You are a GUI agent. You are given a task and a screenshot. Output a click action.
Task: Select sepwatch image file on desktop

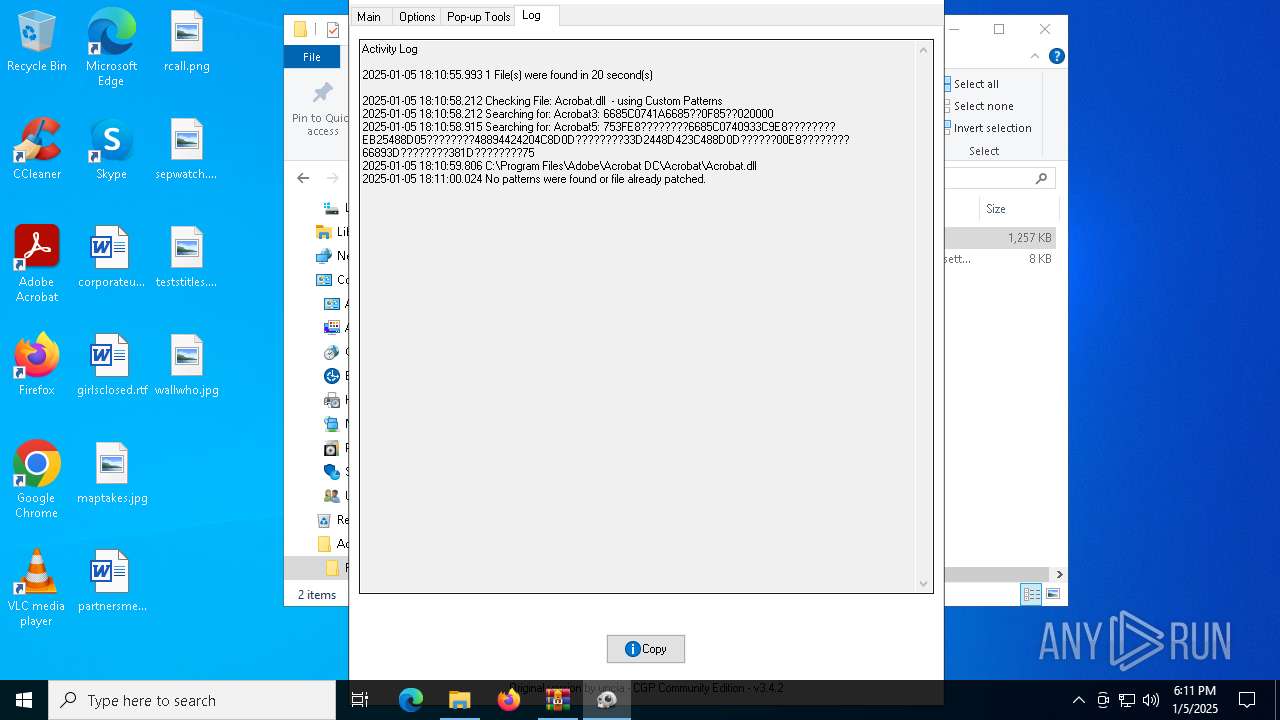pyautogui.click(x=187, y=150)
